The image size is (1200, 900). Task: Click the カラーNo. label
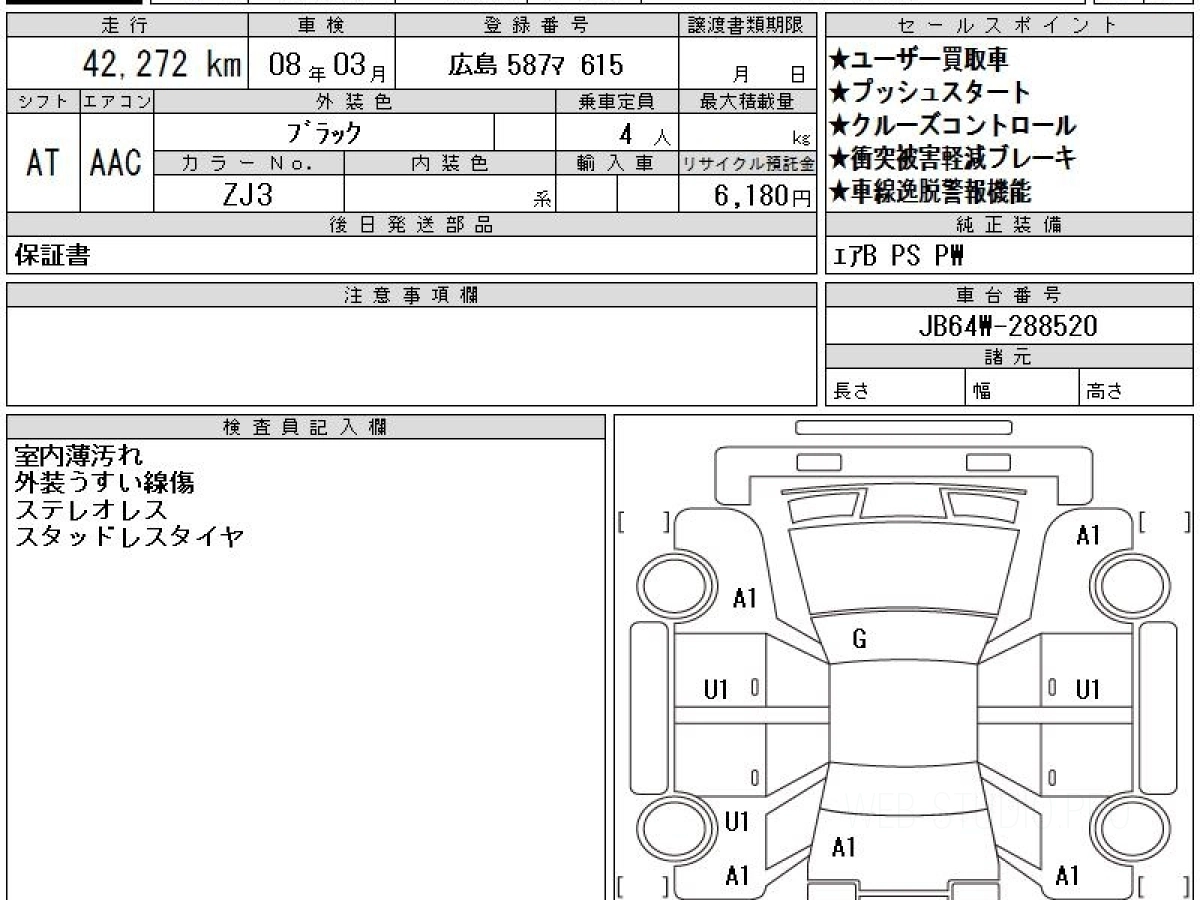pyautogui.click(x=249, y=163)
